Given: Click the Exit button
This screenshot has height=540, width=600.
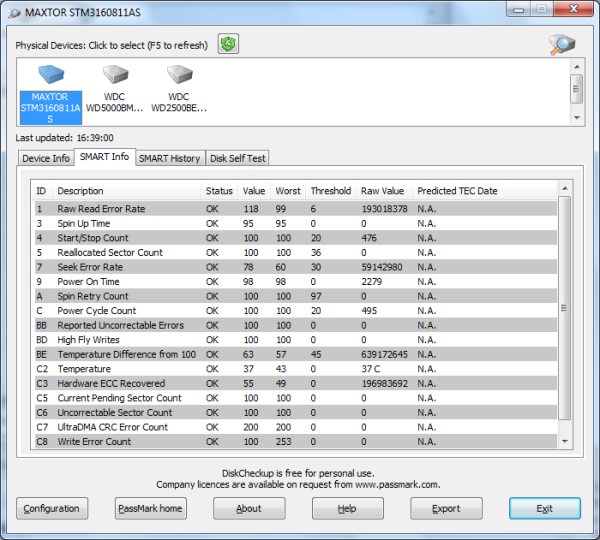Looking at the screenshot, I should coord(545,509).
